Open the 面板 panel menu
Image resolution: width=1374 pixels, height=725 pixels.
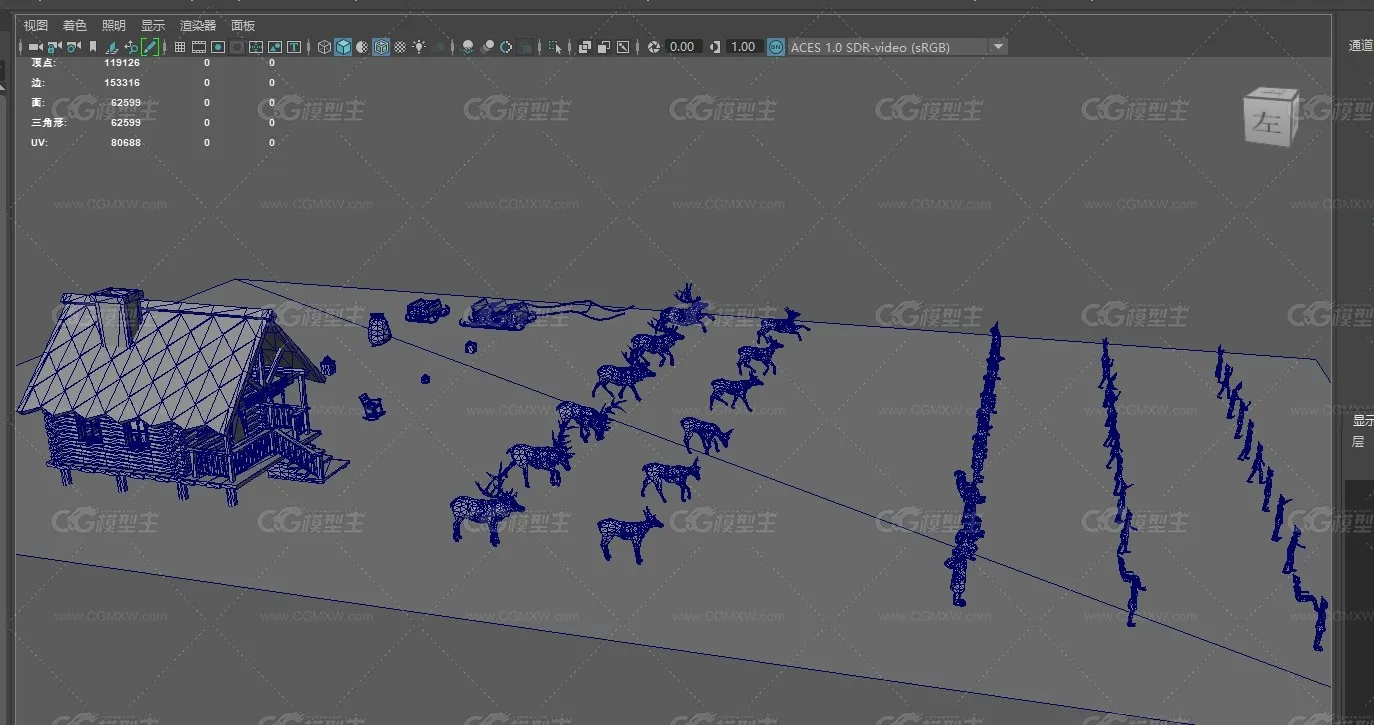point(243,25)
